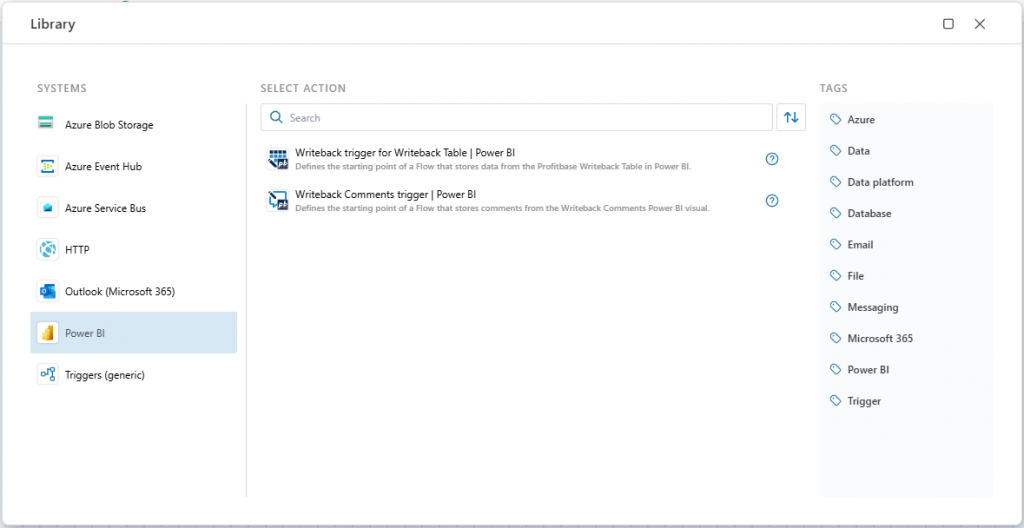The width and height of the screenshot is (1024, 528).
Task: Filter by the Data platform tag
Action: click(x=880, y=182)
